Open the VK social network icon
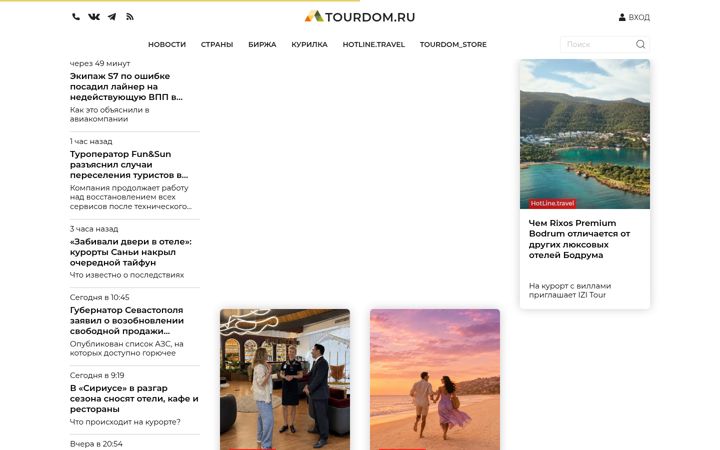Screen dimensions: 720x450 pos(94,17)
